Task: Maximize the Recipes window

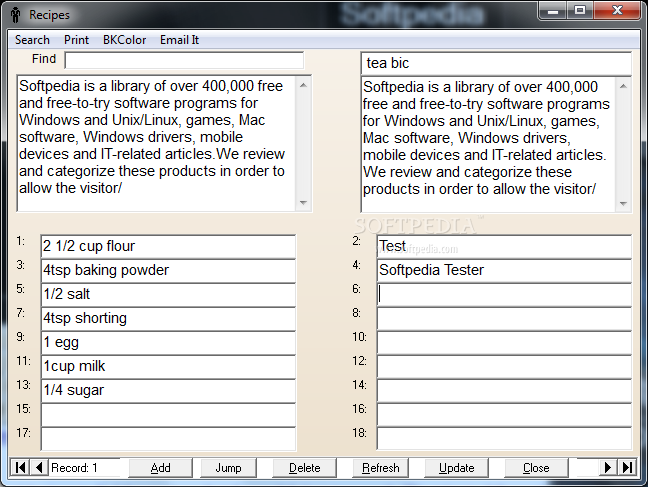Action: (x=580, y=10)
